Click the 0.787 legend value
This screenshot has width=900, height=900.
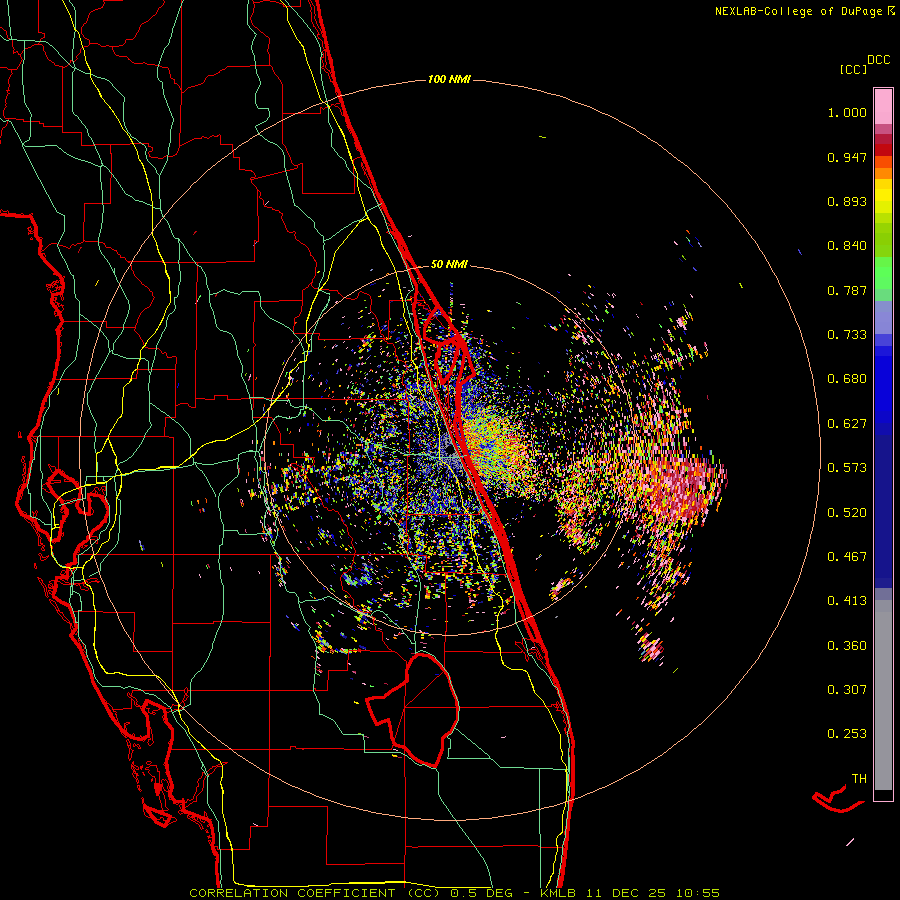pos(847,290)
